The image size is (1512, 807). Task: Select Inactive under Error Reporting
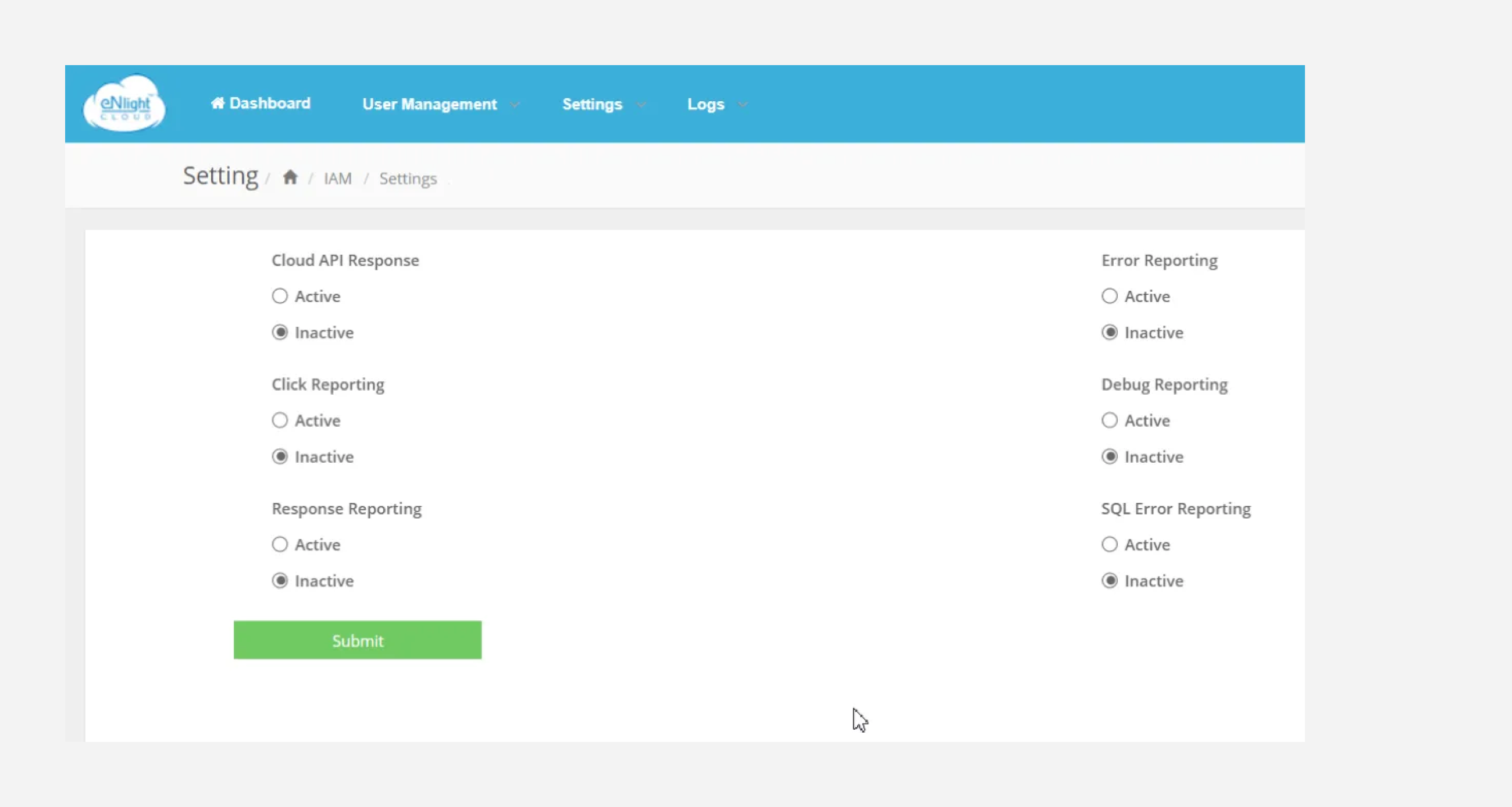click(1109, 332)
